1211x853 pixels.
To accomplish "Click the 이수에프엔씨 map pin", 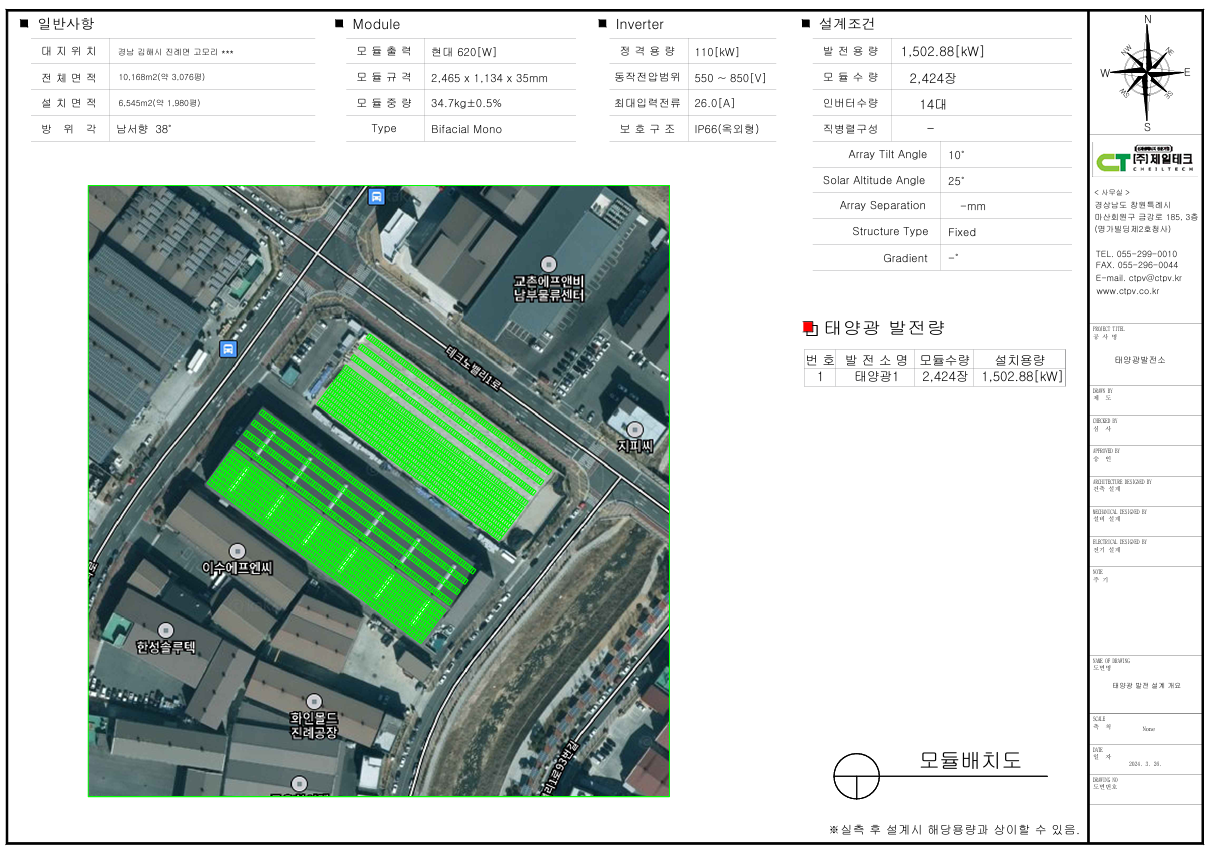I will coord(238,551).
